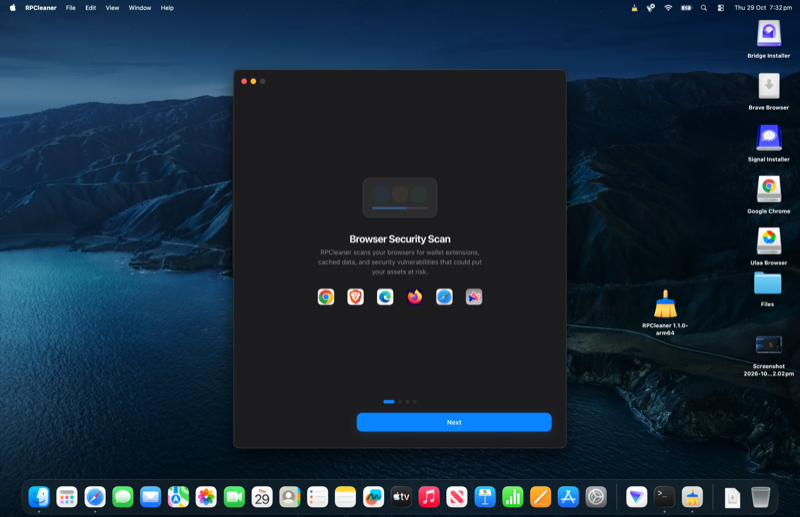
Task: Open the Downloads stack in the Dock
Action: pos(732,497)
